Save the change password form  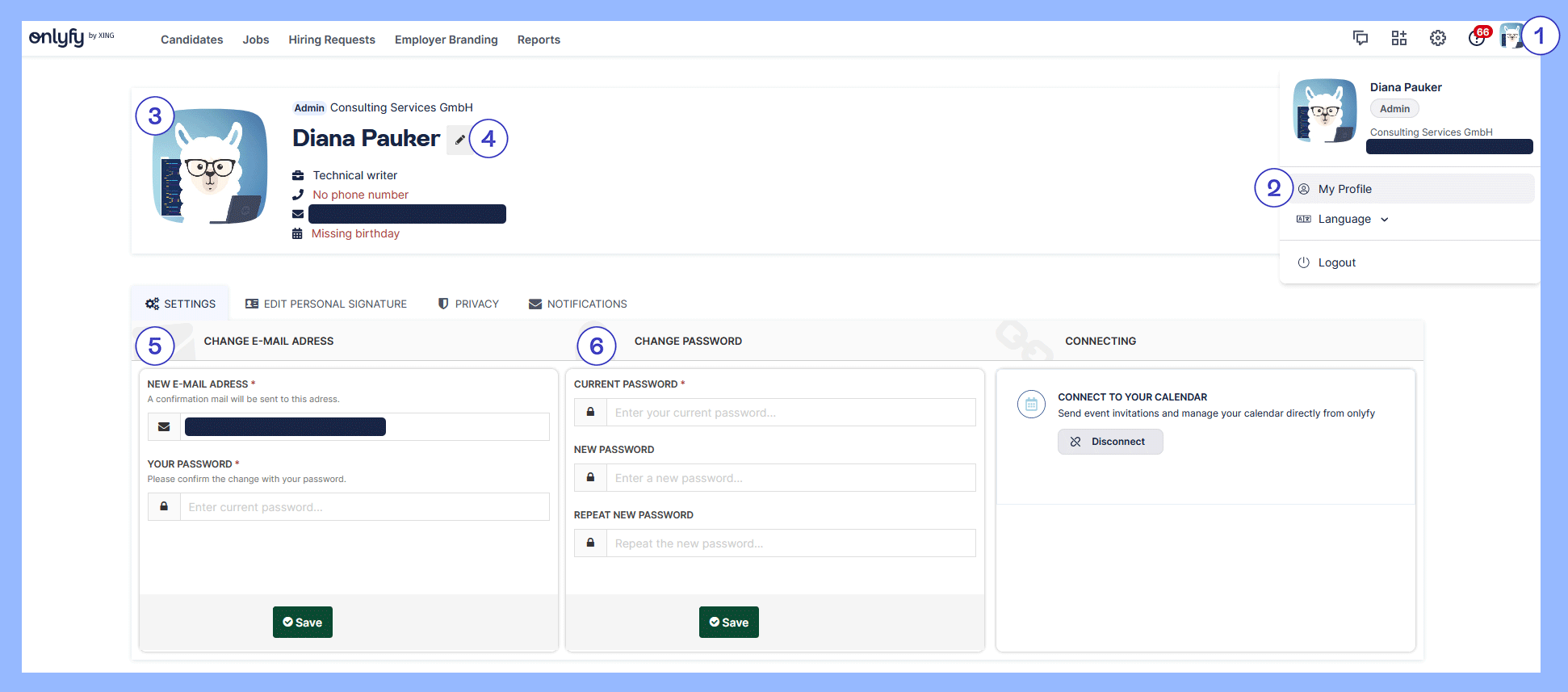point(729,622)
